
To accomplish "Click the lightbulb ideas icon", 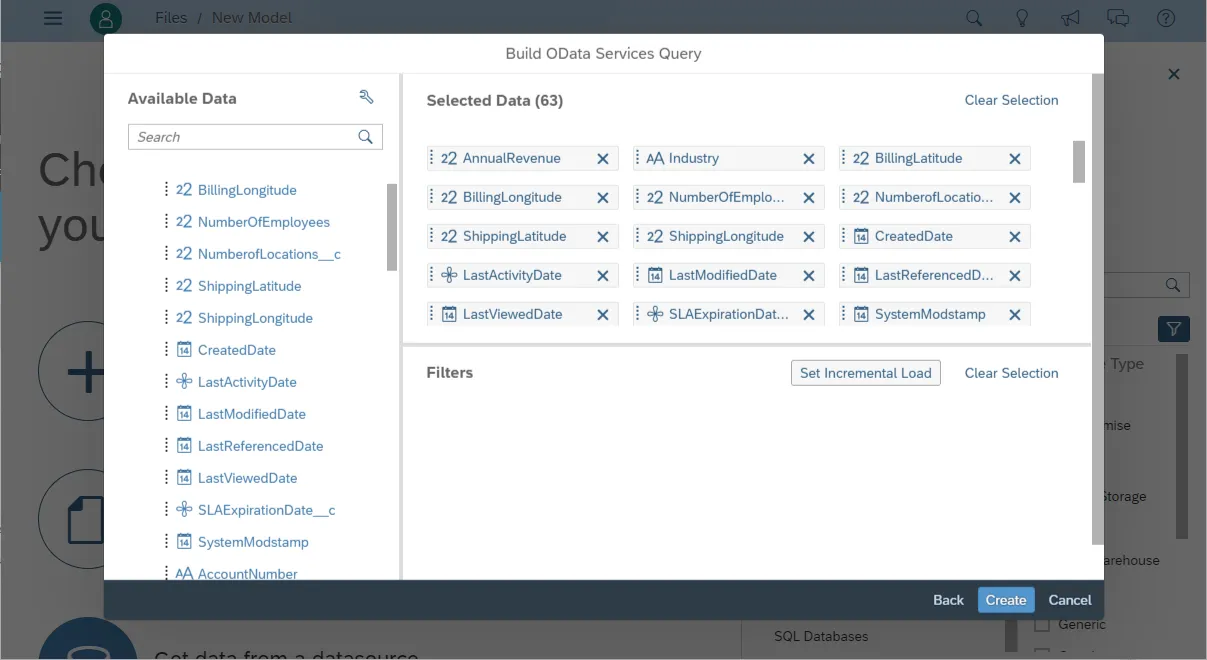I will click(x=1022, y=18).
